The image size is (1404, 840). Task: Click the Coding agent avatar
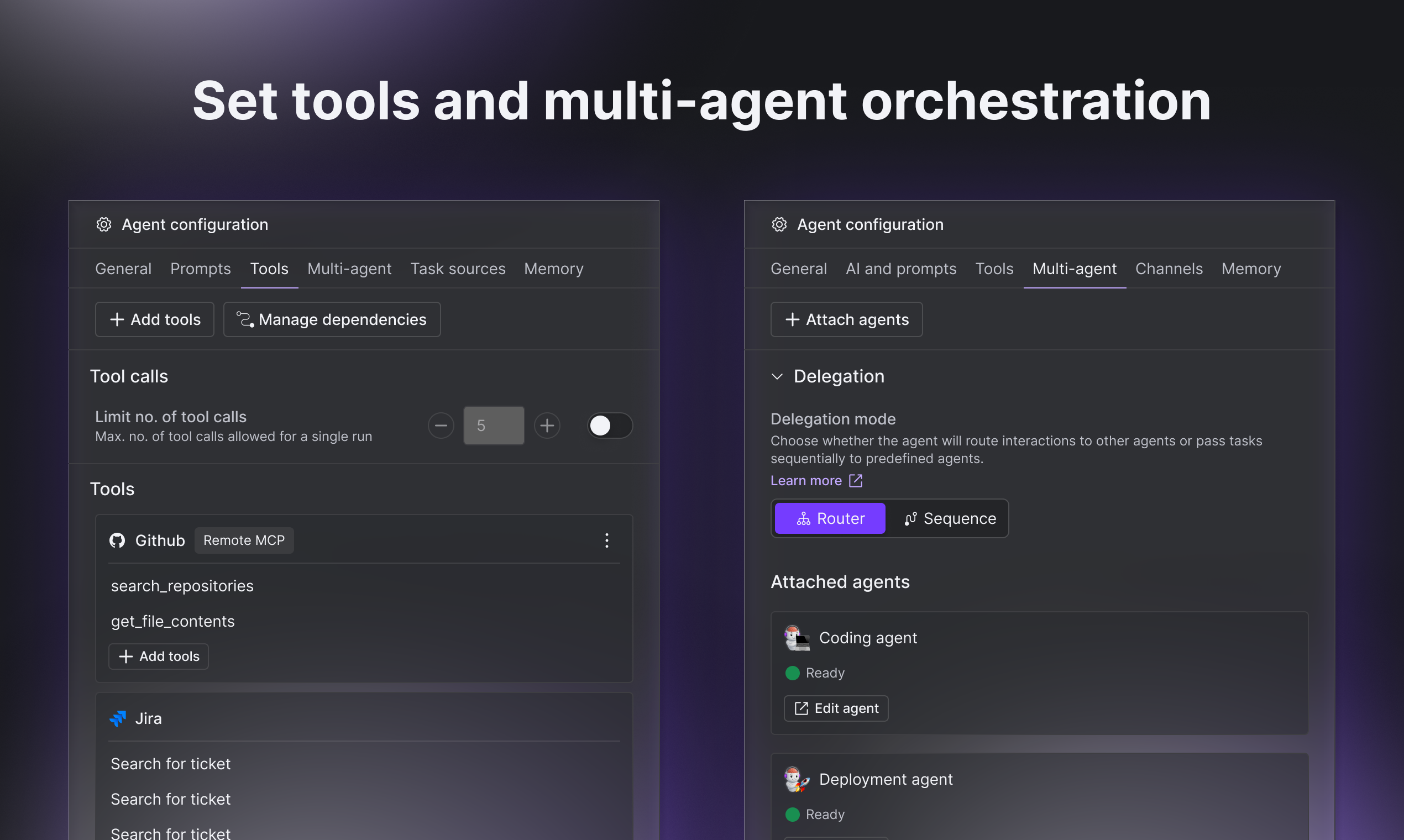(x=797, y=638)
